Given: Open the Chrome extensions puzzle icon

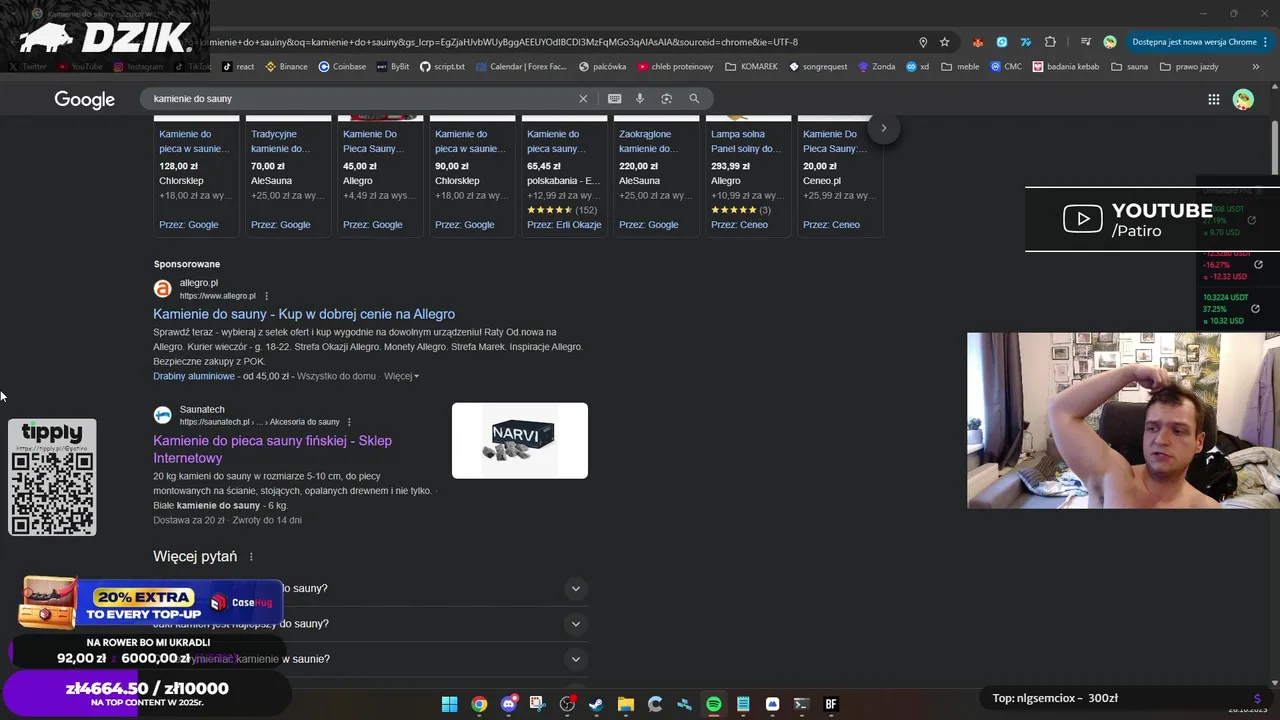Looking at the screenshot, I should [1050, 42].
